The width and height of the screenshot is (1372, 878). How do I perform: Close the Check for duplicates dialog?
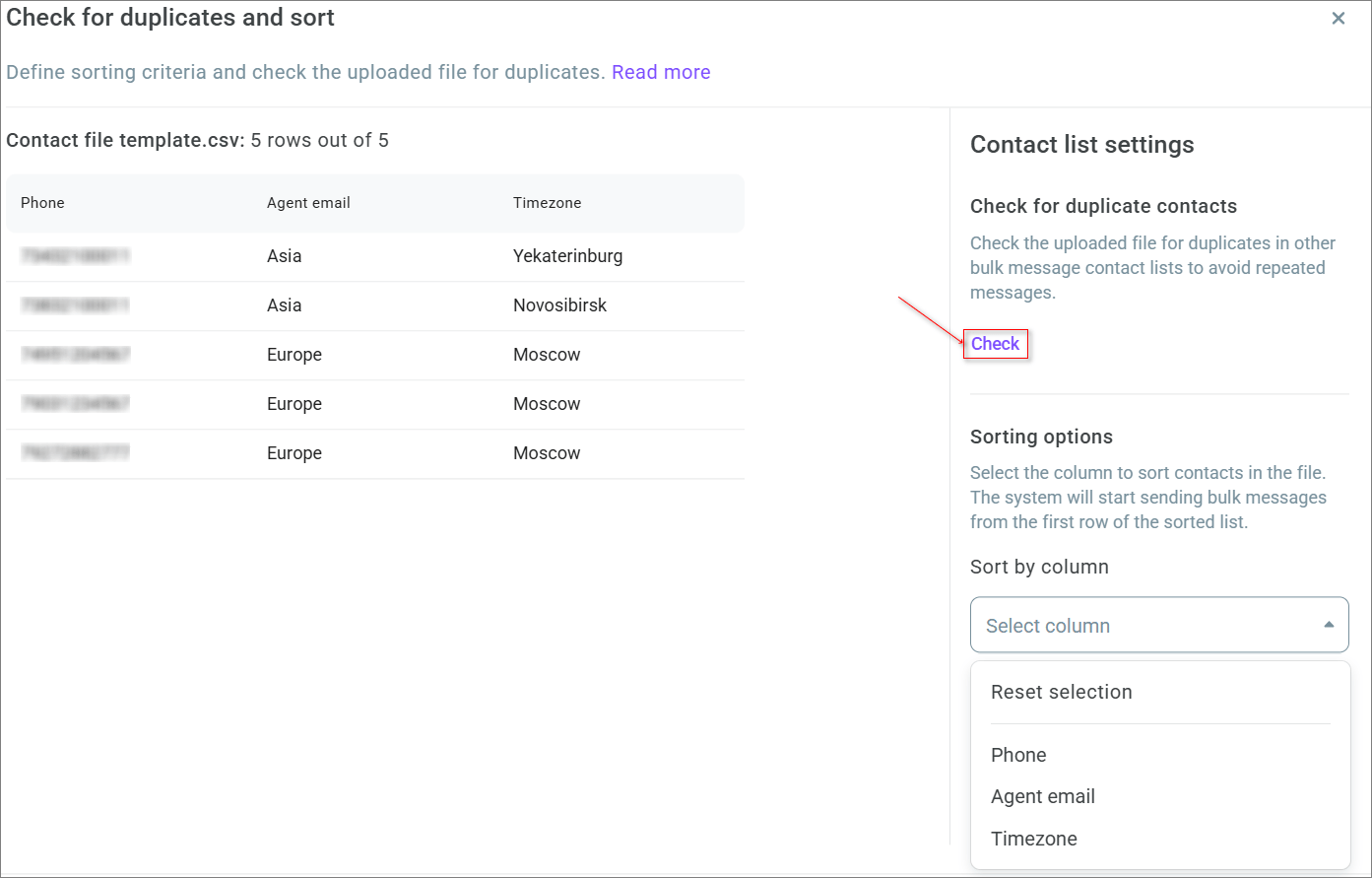(1339, 19)
